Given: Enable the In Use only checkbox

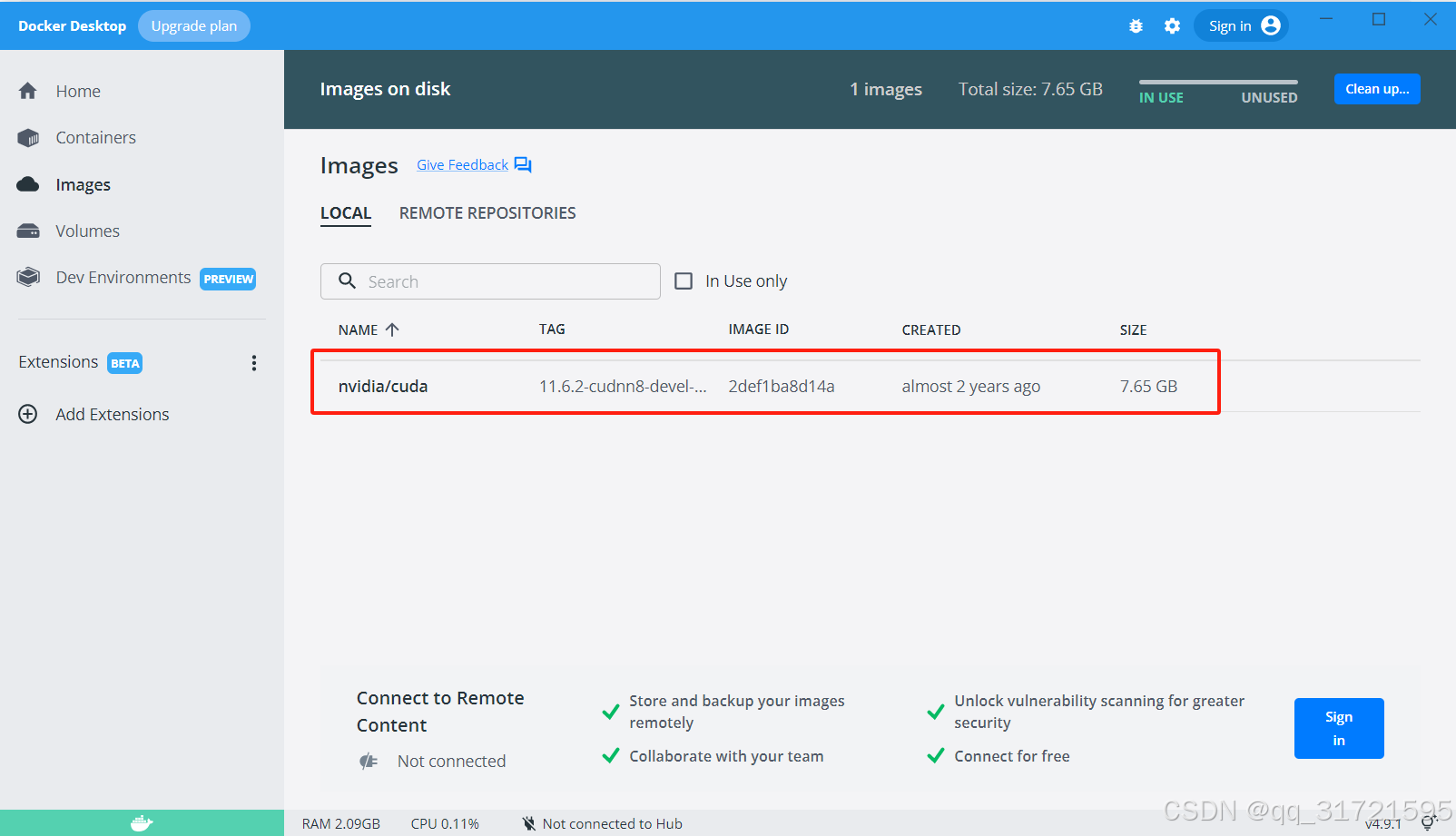Looking at the screenshot, I should pyautogui.click(x=684, y=281).
